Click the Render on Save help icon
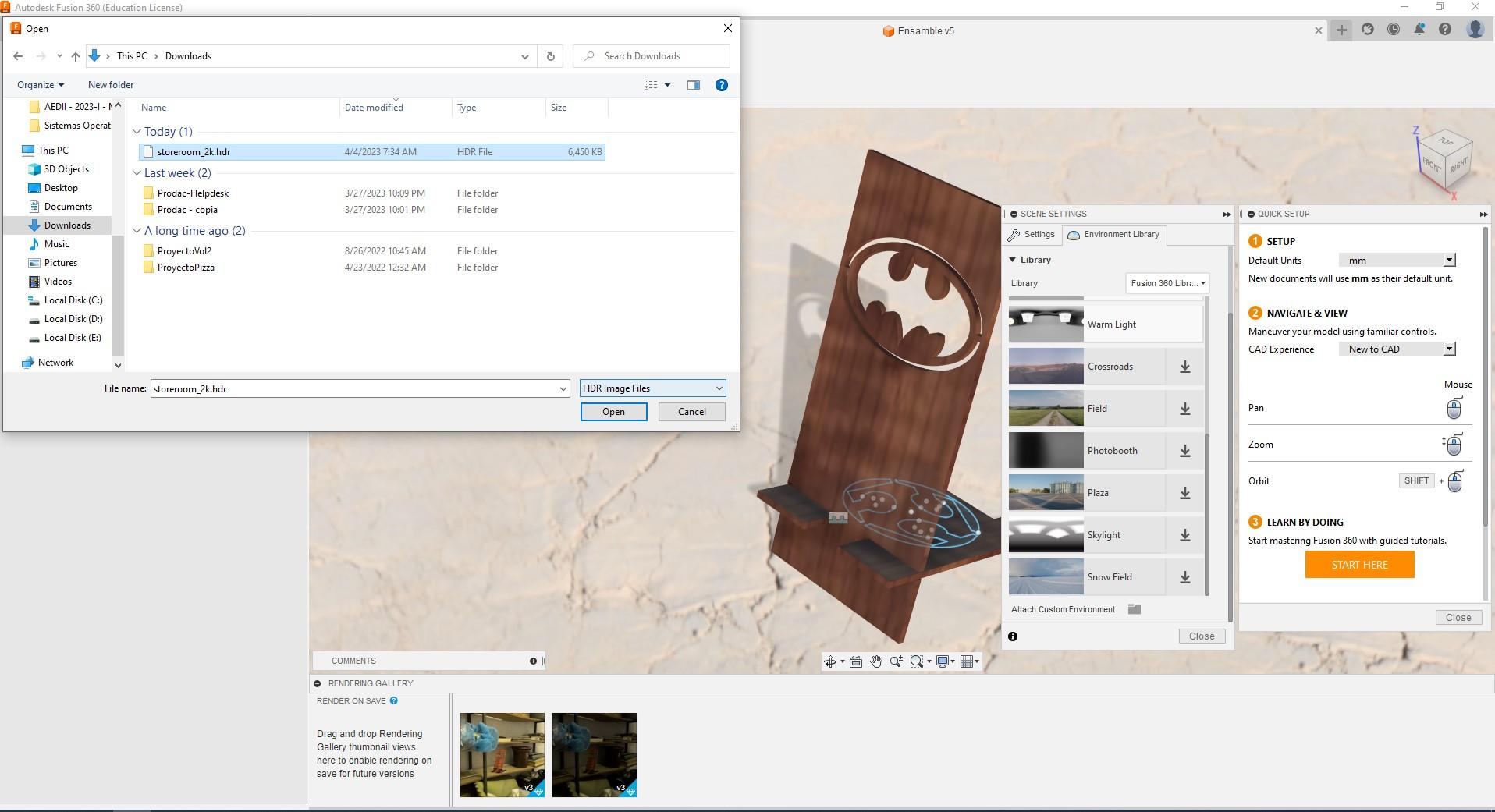Image resolution: width=1495 pixels, height=812 pixels. tap(394, 700)
